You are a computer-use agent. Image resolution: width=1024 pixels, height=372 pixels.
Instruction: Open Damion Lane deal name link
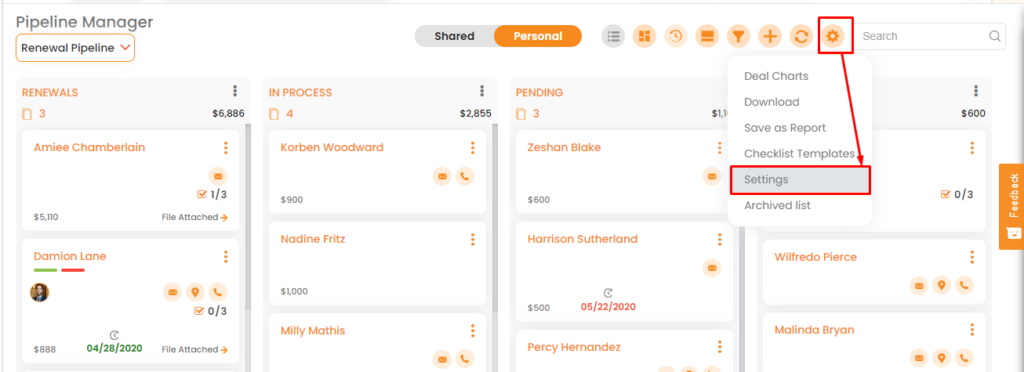pos(70,256)
